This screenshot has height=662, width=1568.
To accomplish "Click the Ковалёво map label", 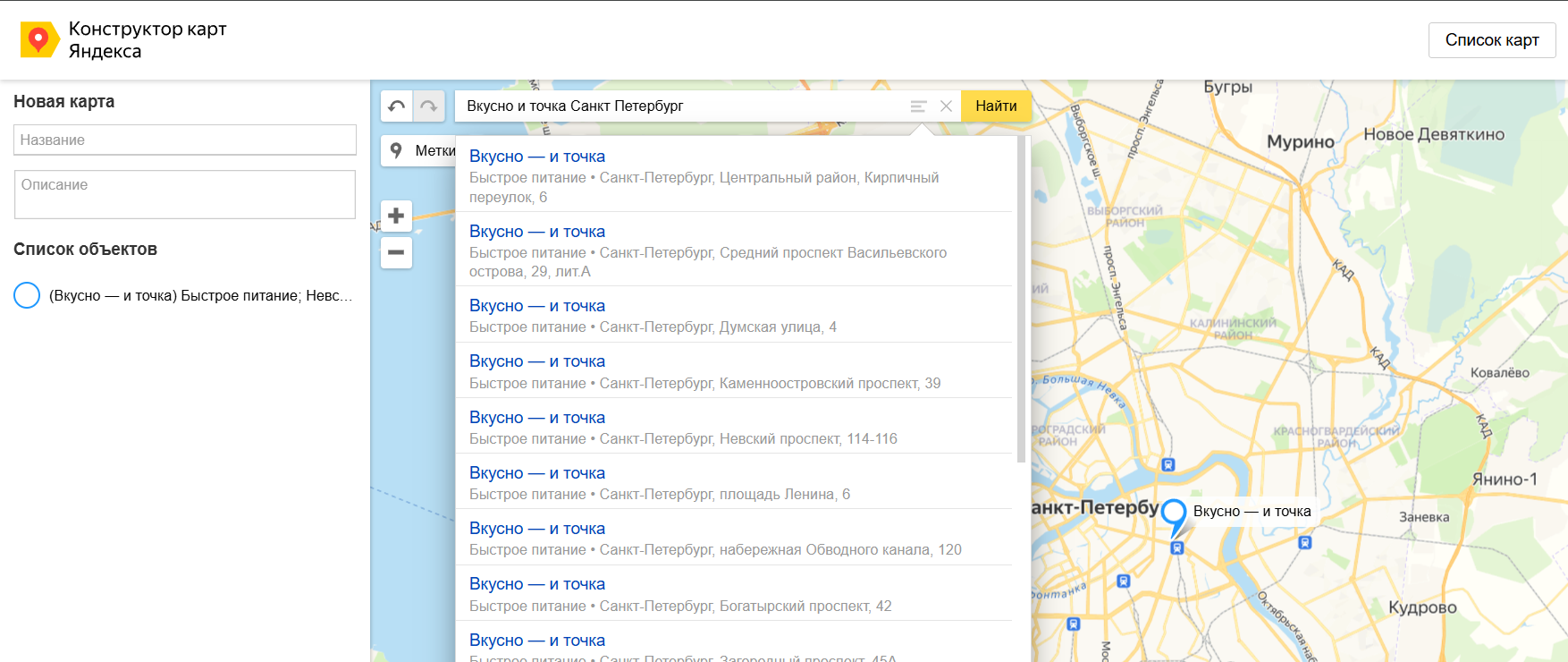I will (1500, 373).
